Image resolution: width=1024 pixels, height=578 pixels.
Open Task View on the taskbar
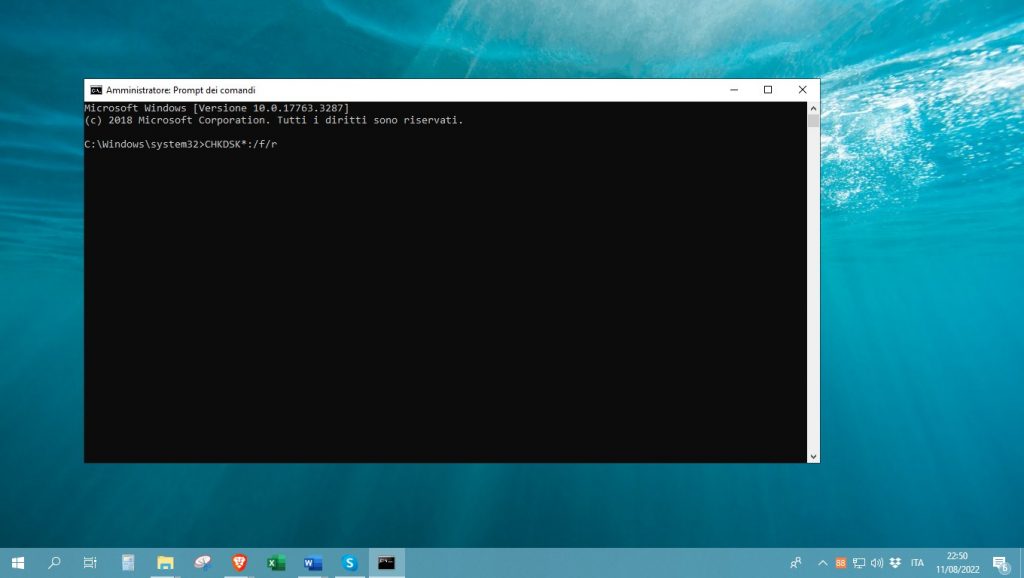(x=90, y=563)
